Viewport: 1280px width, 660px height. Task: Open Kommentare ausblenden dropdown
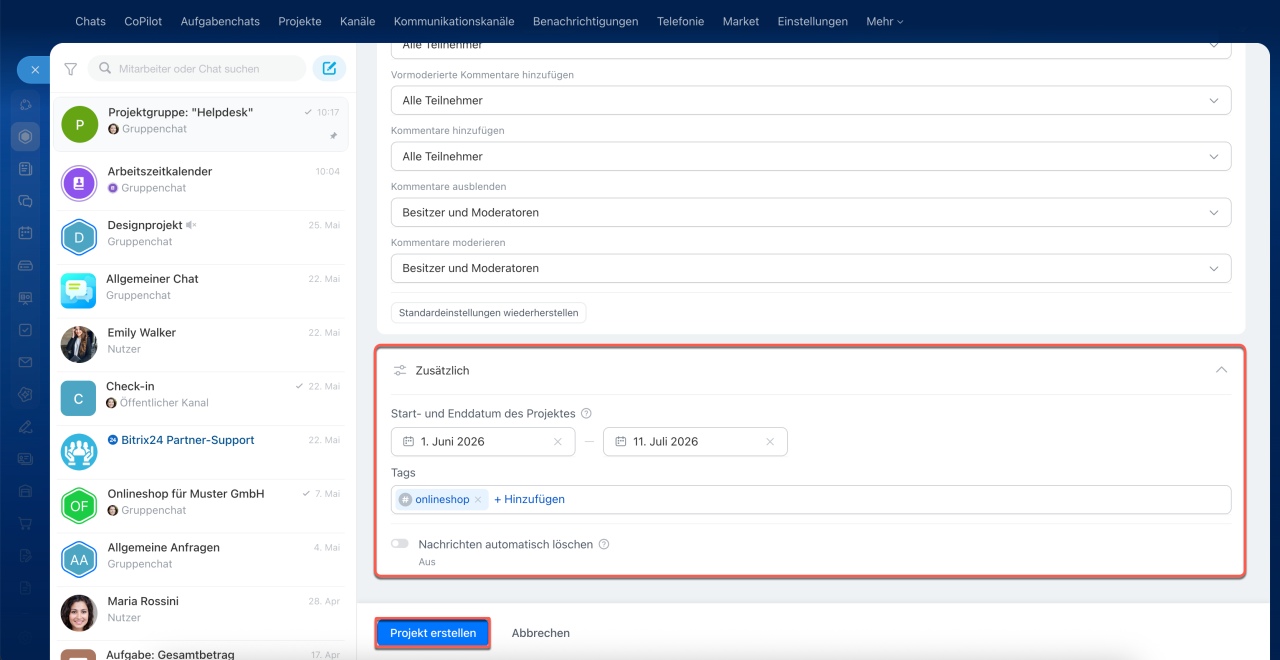coord(811,212)
